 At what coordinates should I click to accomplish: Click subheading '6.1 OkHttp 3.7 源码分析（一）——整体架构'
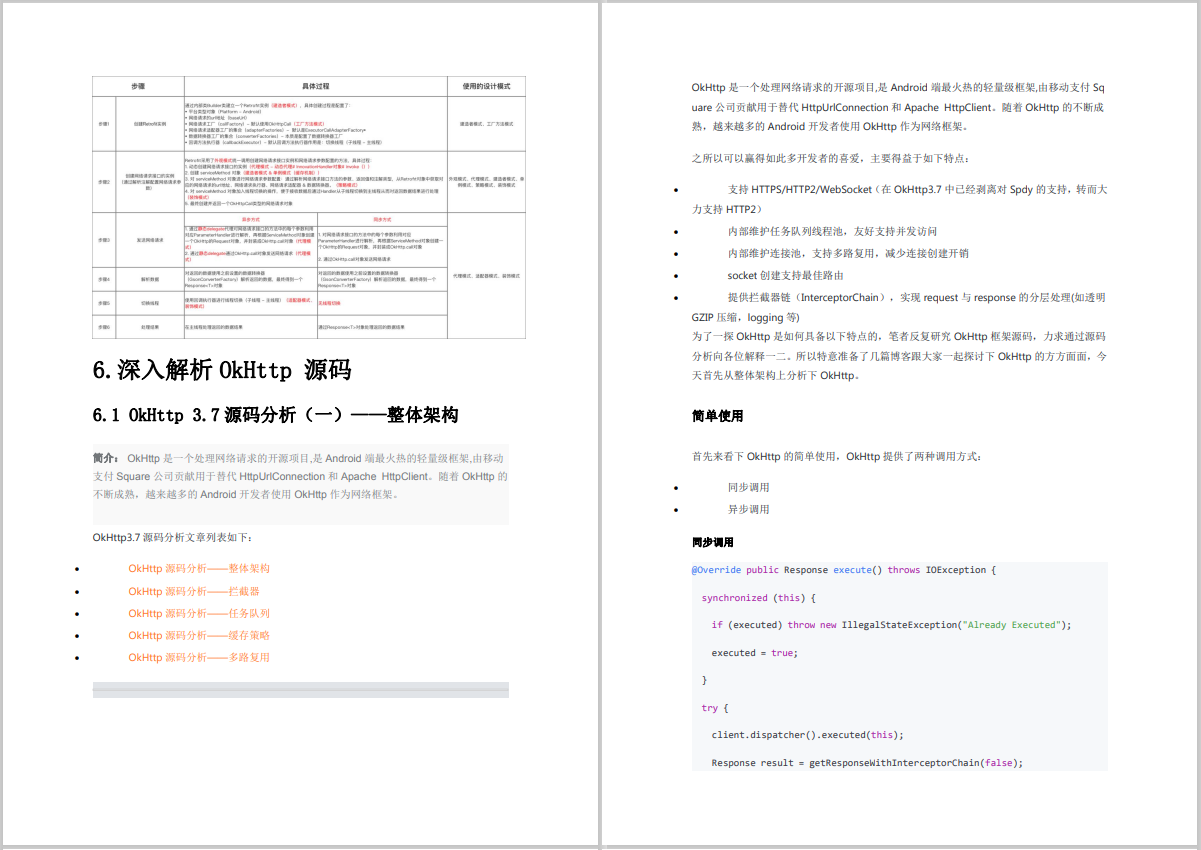(275, 414)
